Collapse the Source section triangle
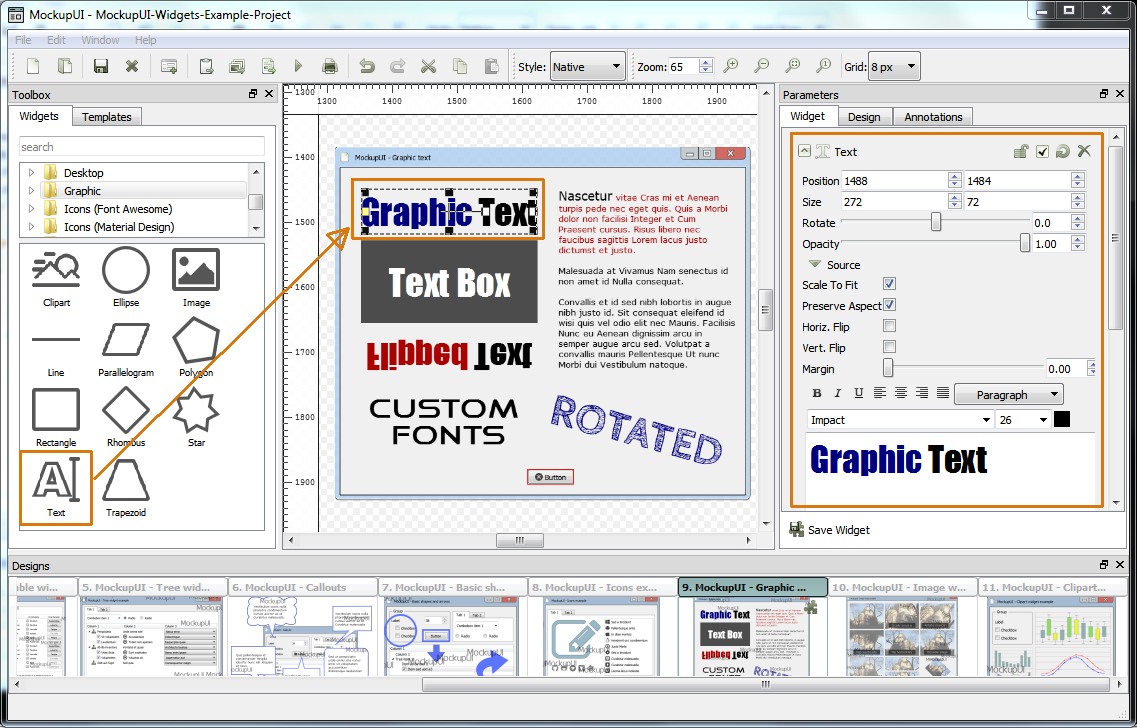 pos(814,265)
